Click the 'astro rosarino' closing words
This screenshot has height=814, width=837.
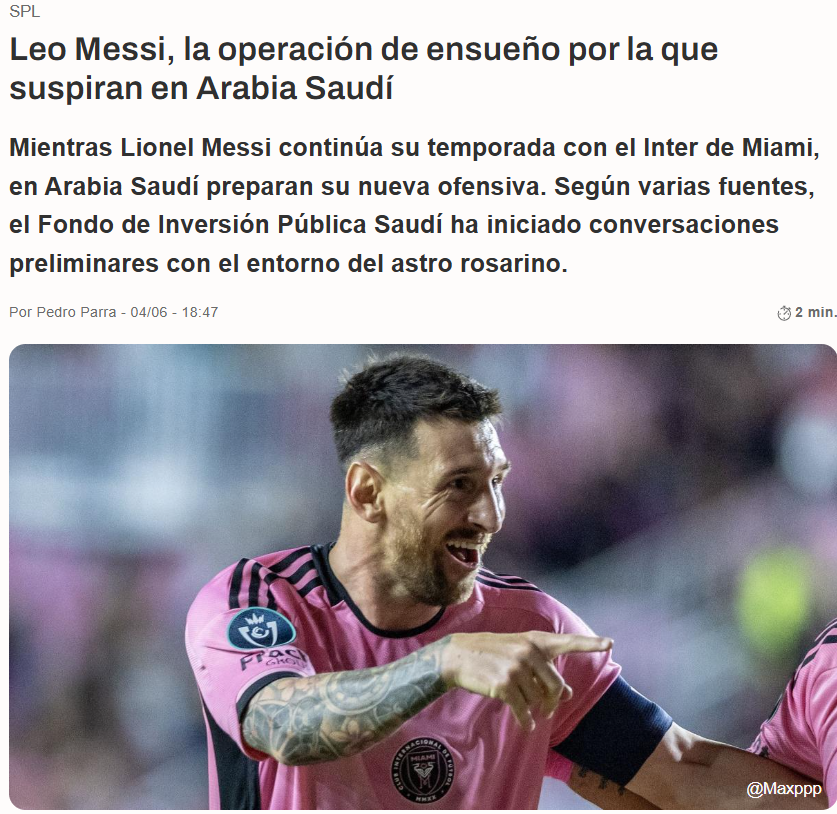pos(479,264)
